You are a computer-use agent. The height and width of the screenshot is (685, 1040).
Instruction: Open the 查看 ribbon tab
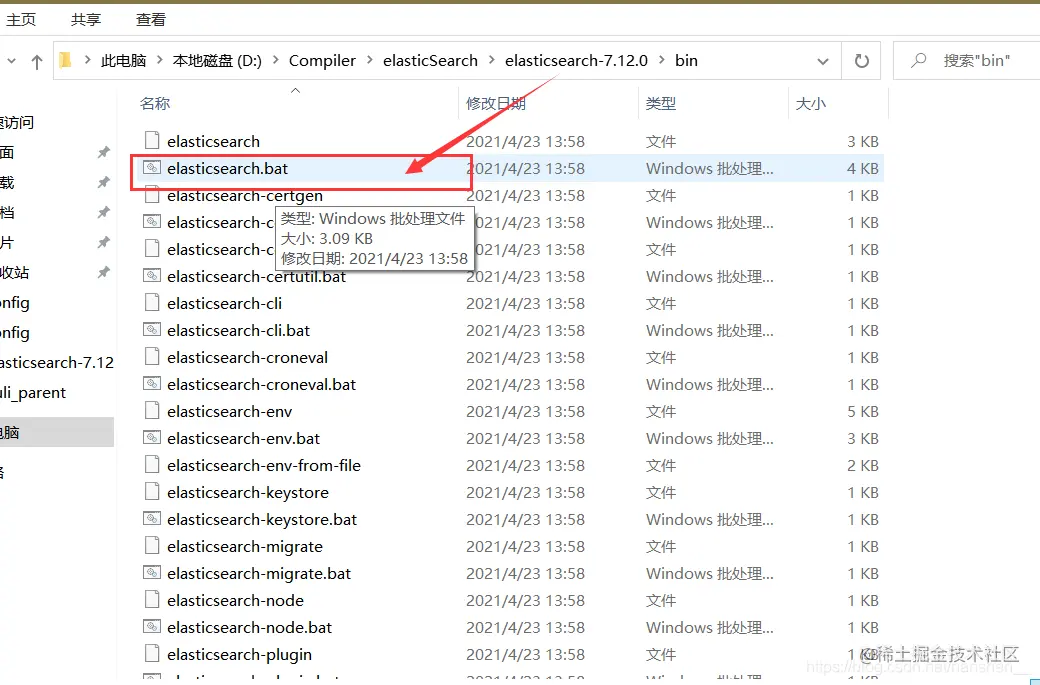(151, 20)
